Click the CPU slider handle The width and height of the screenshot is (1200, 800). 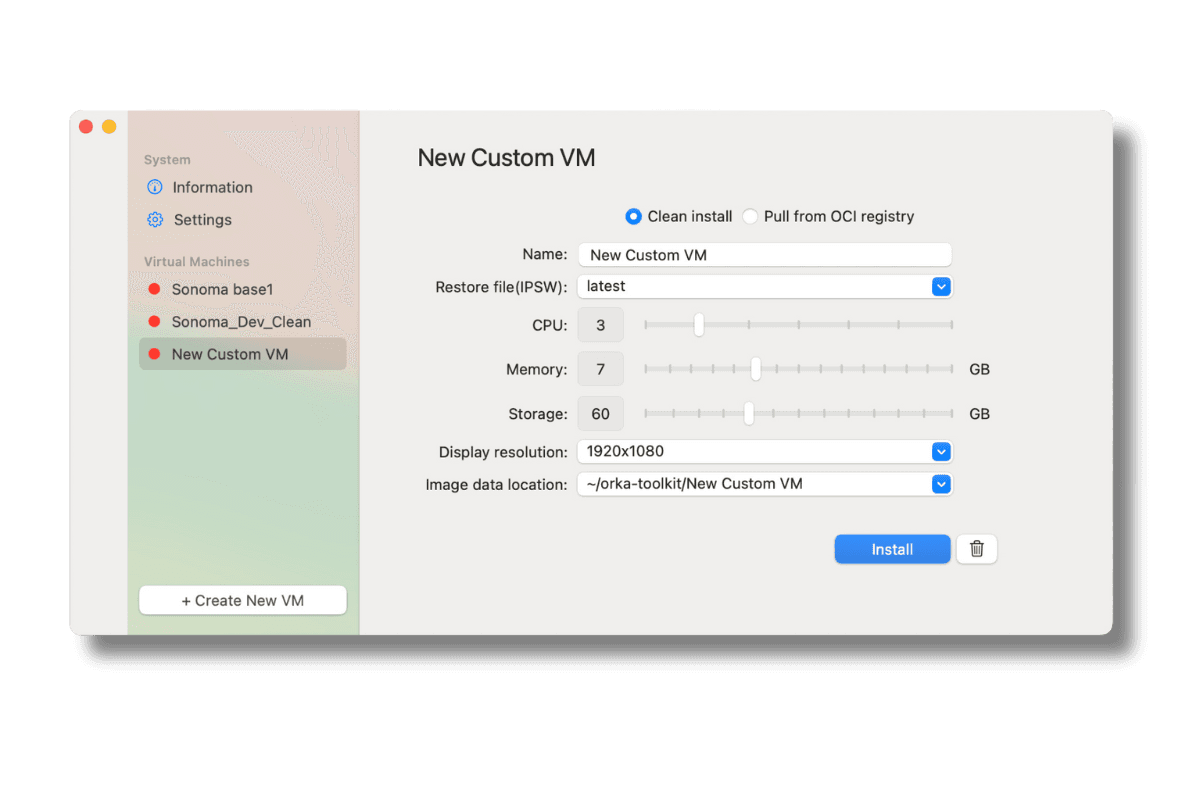[699, 325]
